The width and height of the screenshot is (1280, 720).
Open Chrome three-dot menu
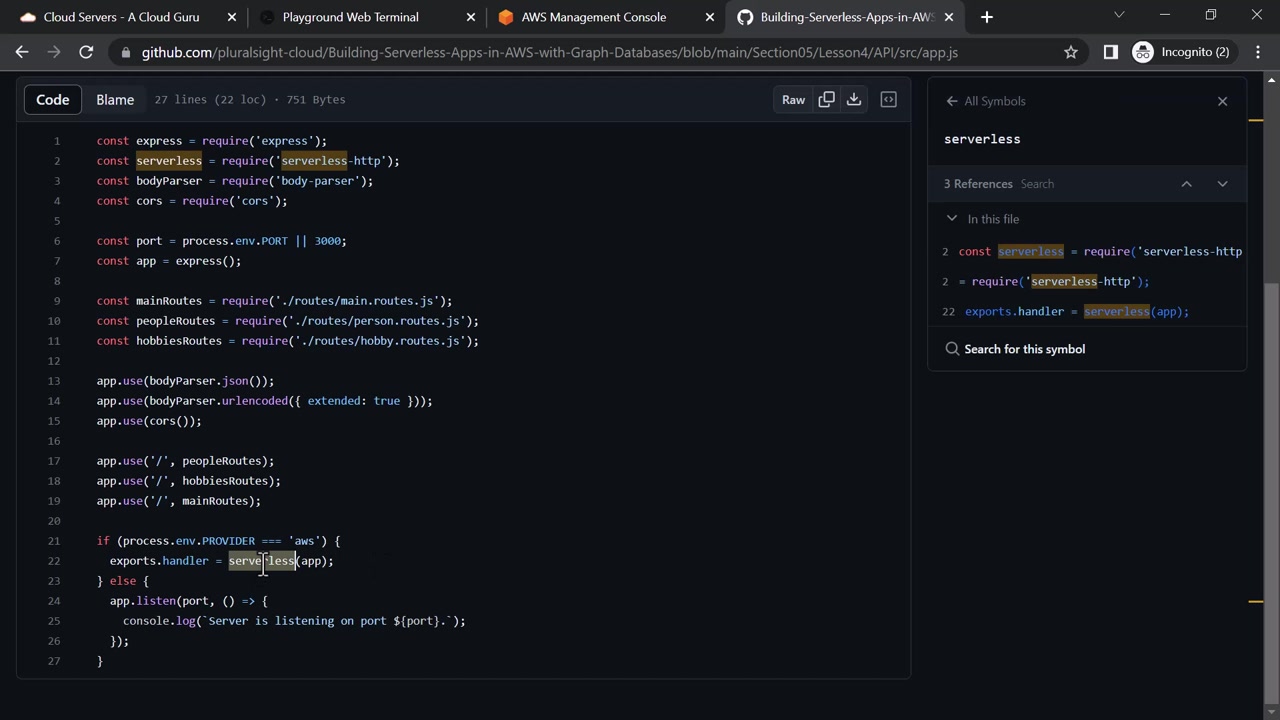1258,52
